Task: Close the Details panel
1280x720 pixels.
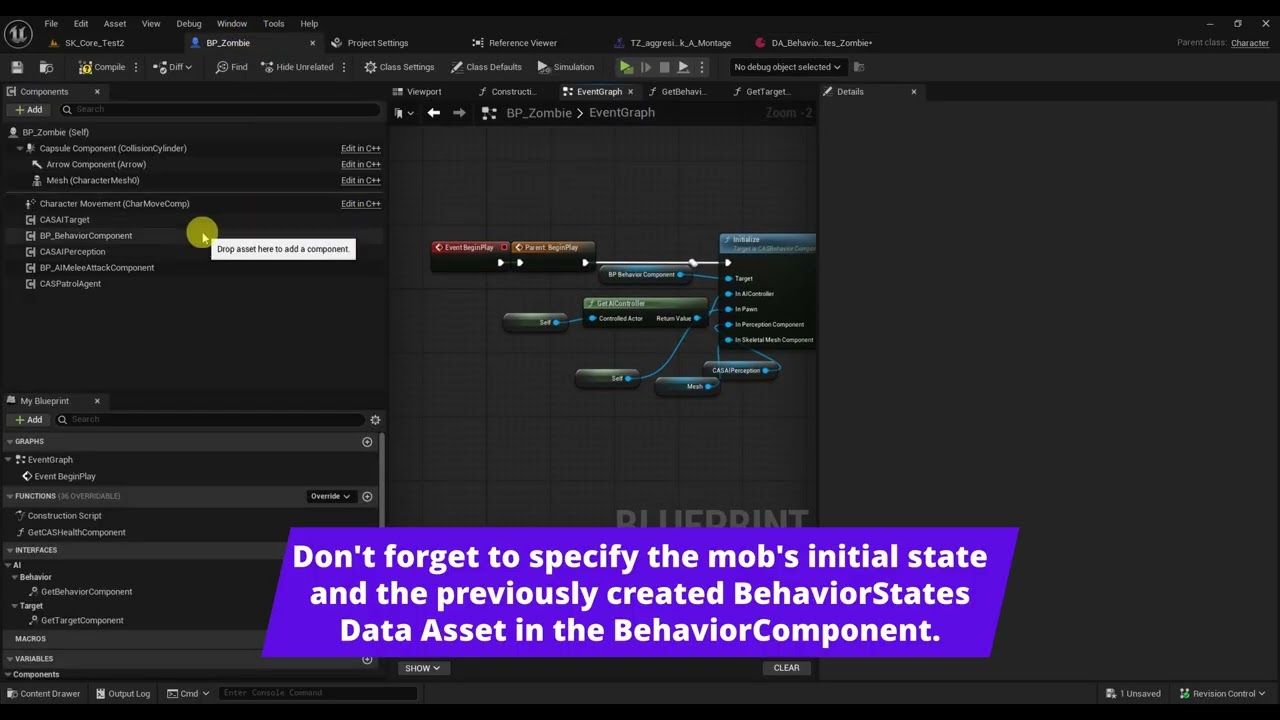Action: pyautogui.click(x=913, y=91)
